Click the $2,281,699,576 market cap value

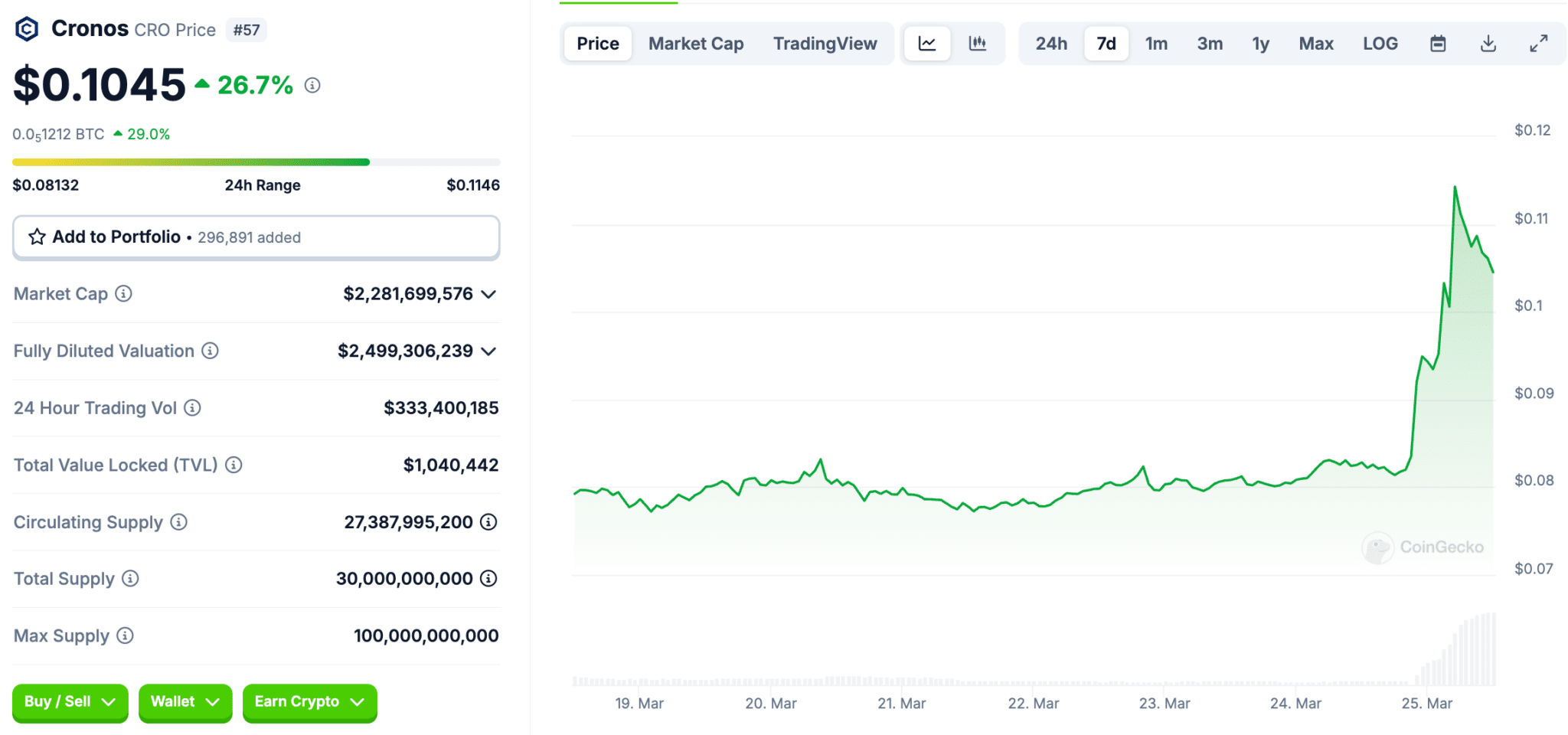coord(408,294)
